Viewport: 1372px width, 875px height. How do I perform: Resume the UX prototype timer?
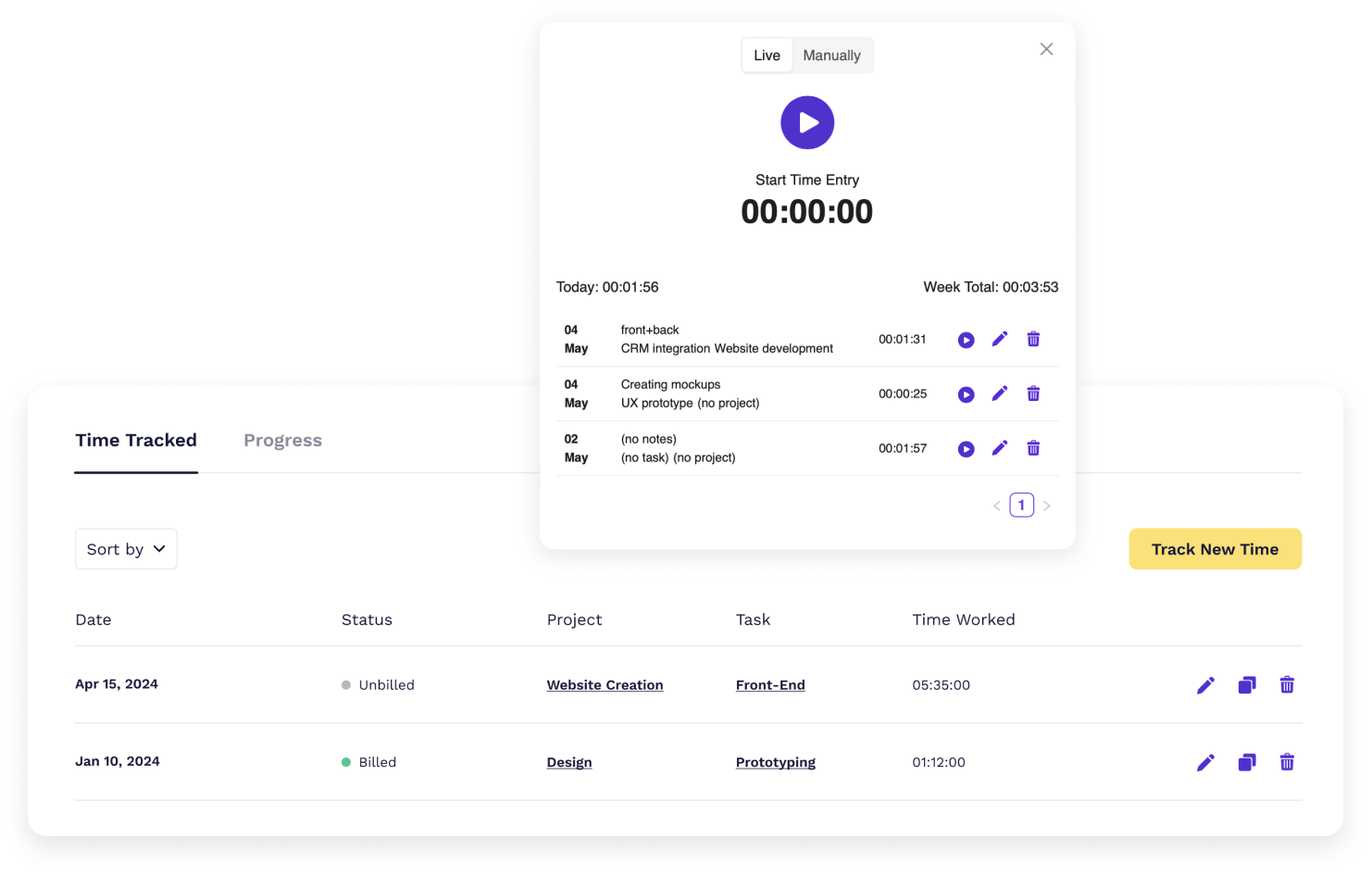pyautogui.click(x=966, y=394)
